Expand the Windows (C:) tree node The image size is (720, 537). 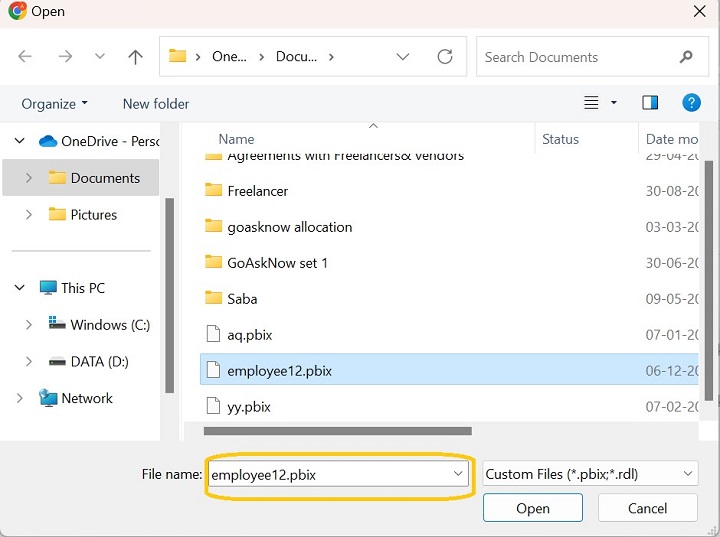pyautogui.click(x=29, y=325)
